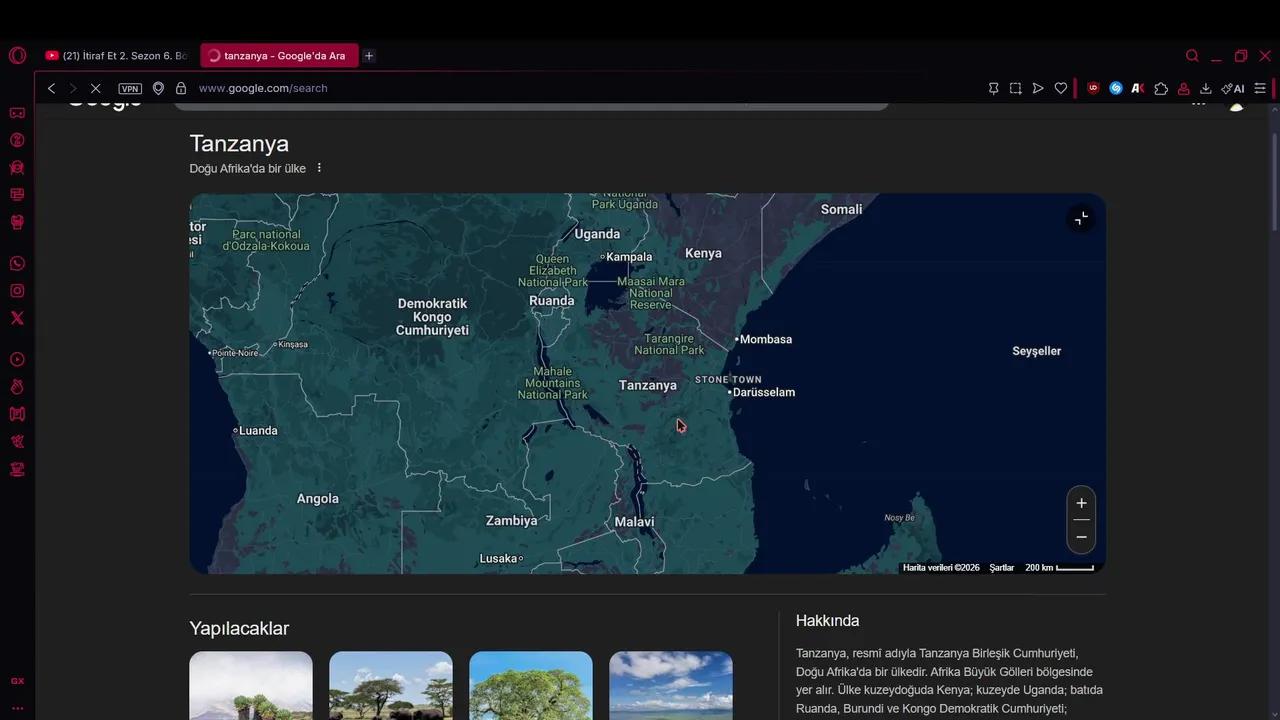The height and width of the screenshot is (720, 1280).
Task: Open the third Yapılacaklar tree thumbnail
Action: point(531,686)
